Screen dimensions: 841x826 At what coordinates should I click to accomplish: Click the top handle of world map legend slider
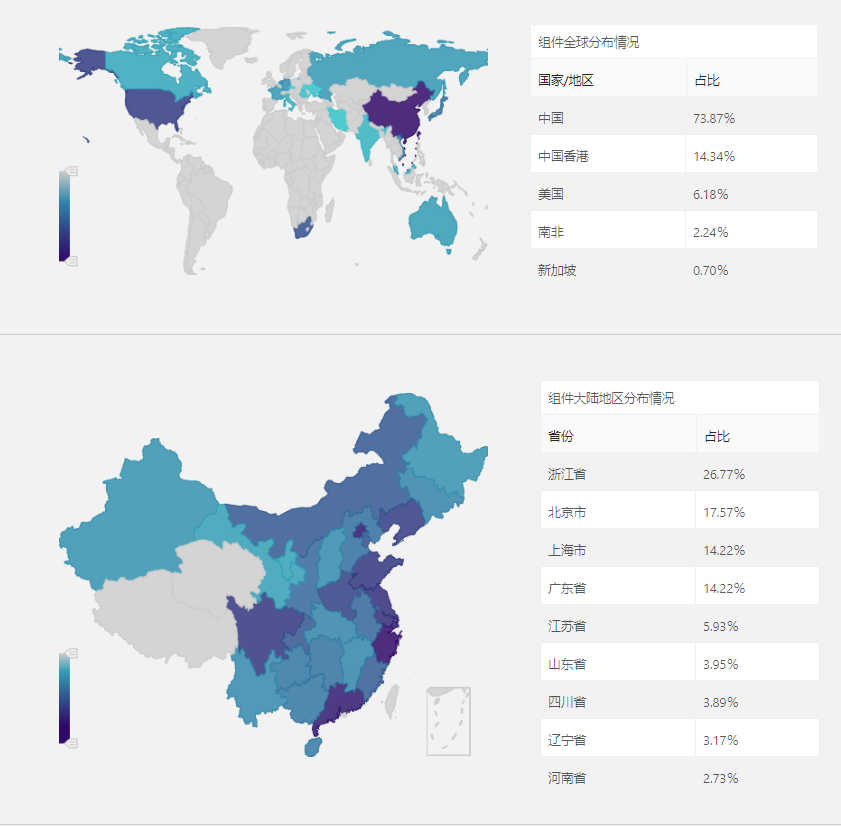click(72, 171)
